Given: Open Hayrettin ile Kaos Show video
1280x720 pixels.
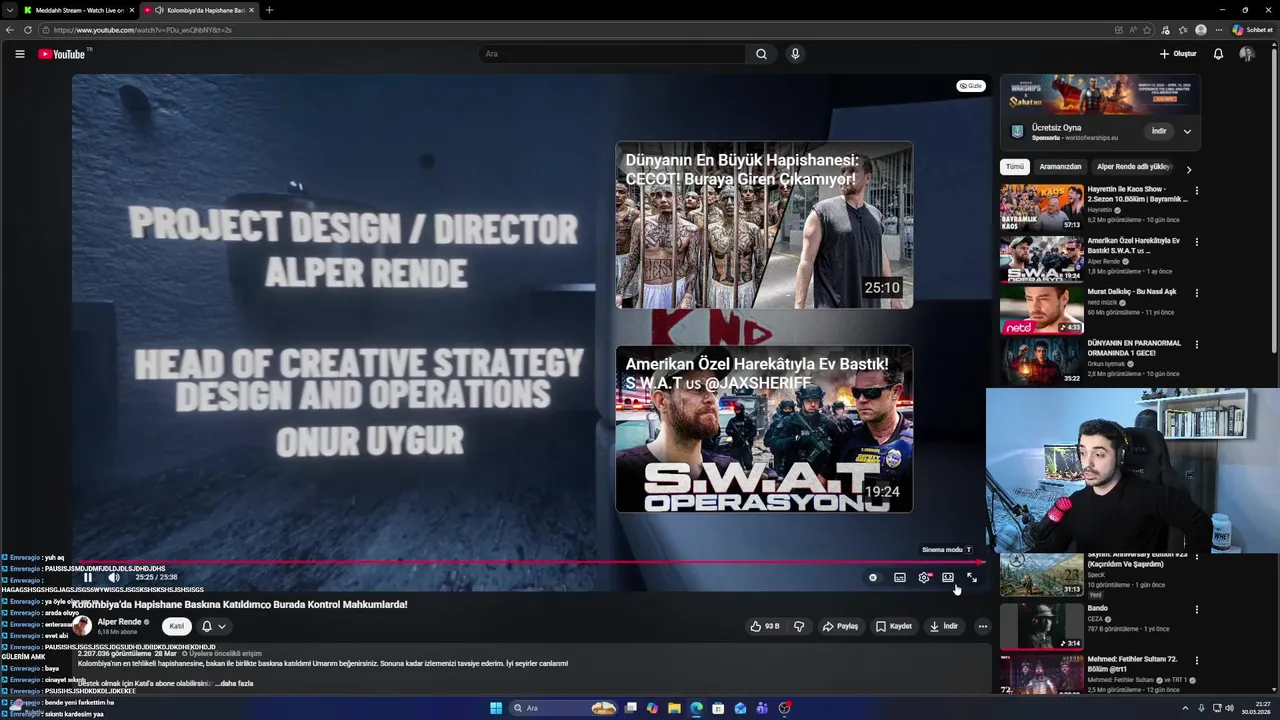Looking at the screenshot, I should coord(1042,208).
